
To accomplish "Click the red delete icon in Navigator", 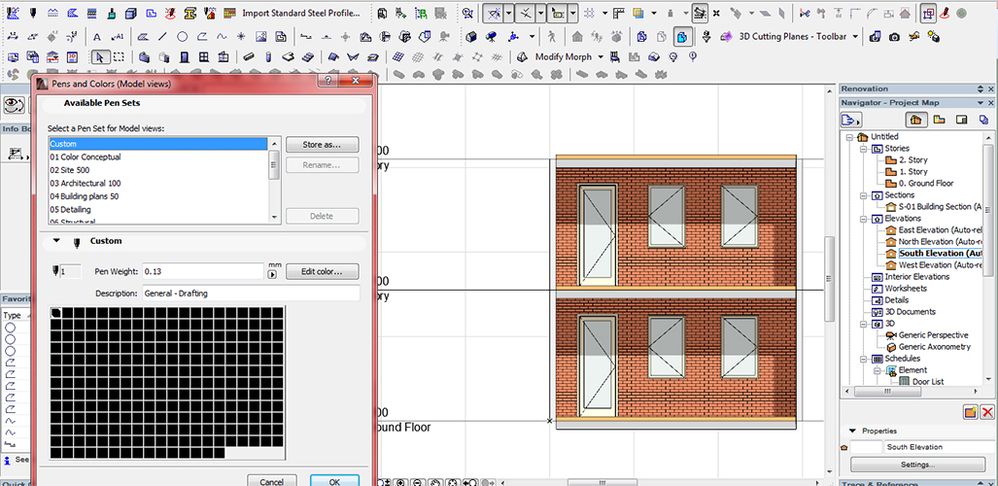I will point(987,412).
